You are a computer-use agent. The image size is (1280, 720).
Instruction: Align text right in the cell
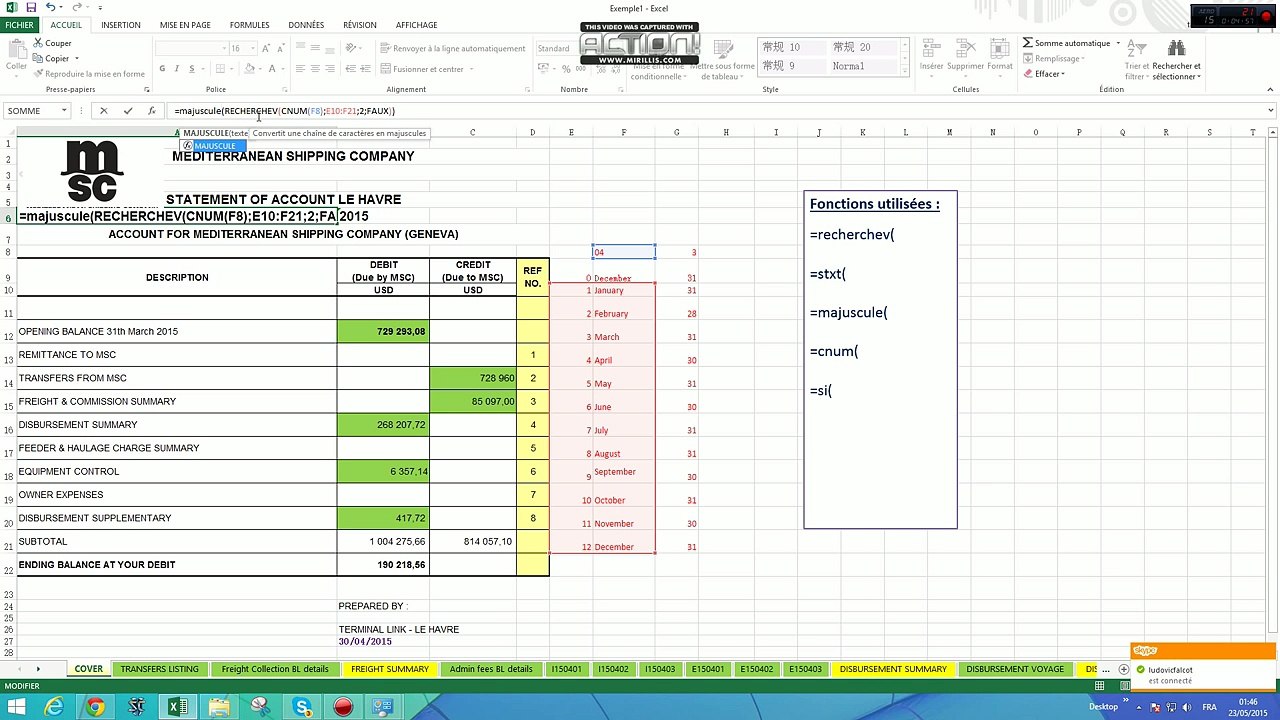click(330, 69)
